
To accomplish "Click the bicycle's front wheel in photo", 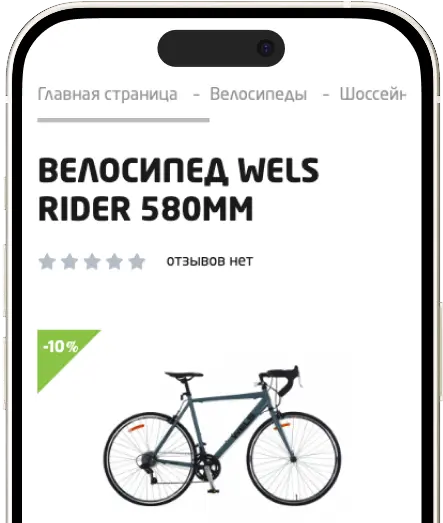I will [294, 459].
